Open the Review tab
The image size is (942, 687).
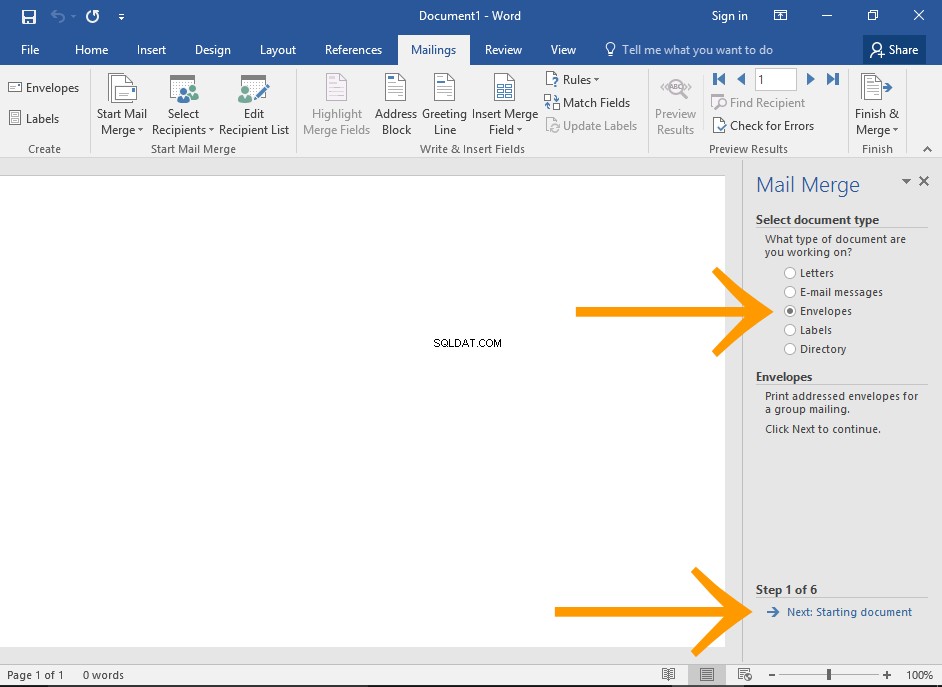(x=503, y=50)
